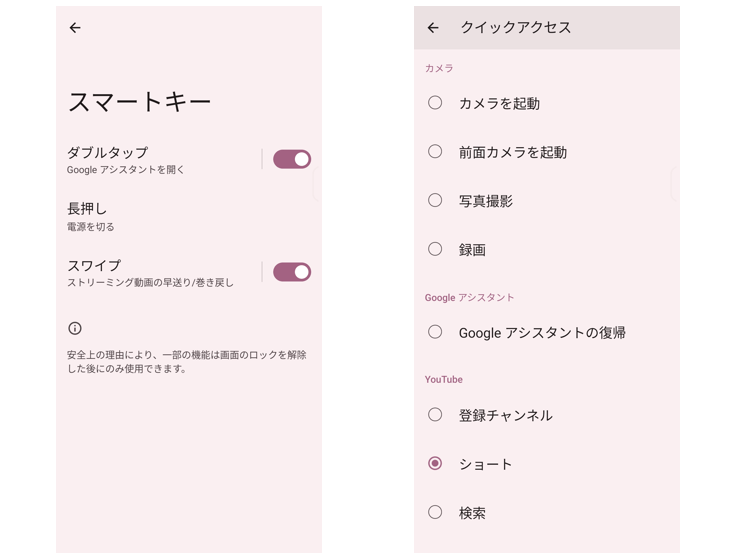Toggle the スワイプ switch off
The height and width of the screenshot is (558, 731).
coord(292,272)
